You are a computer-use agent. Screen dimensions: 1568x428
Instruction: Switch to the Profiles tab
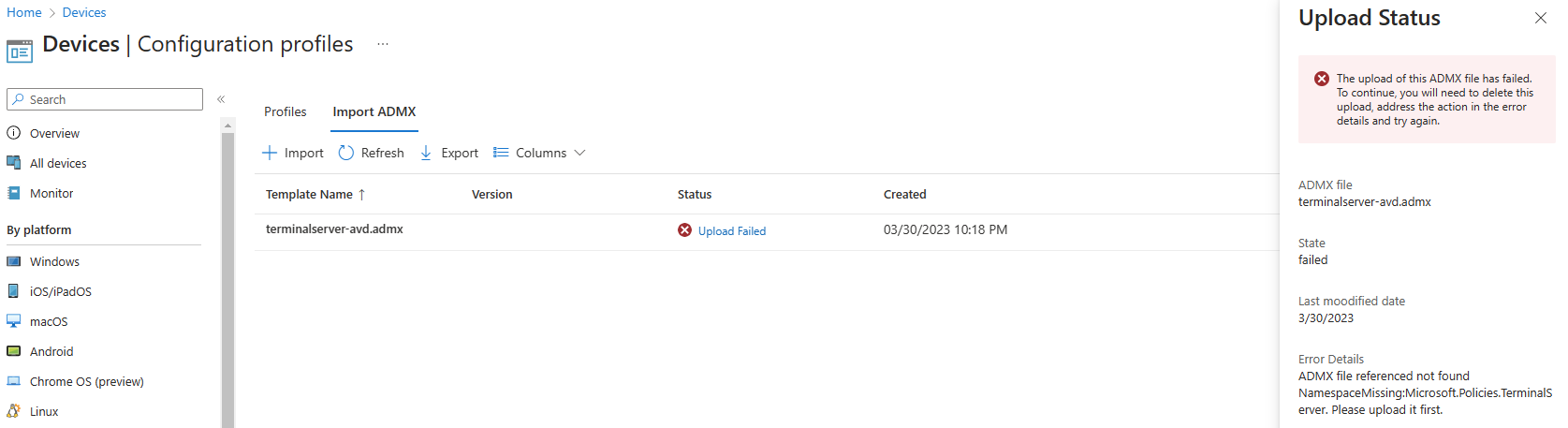coord(285,111)
